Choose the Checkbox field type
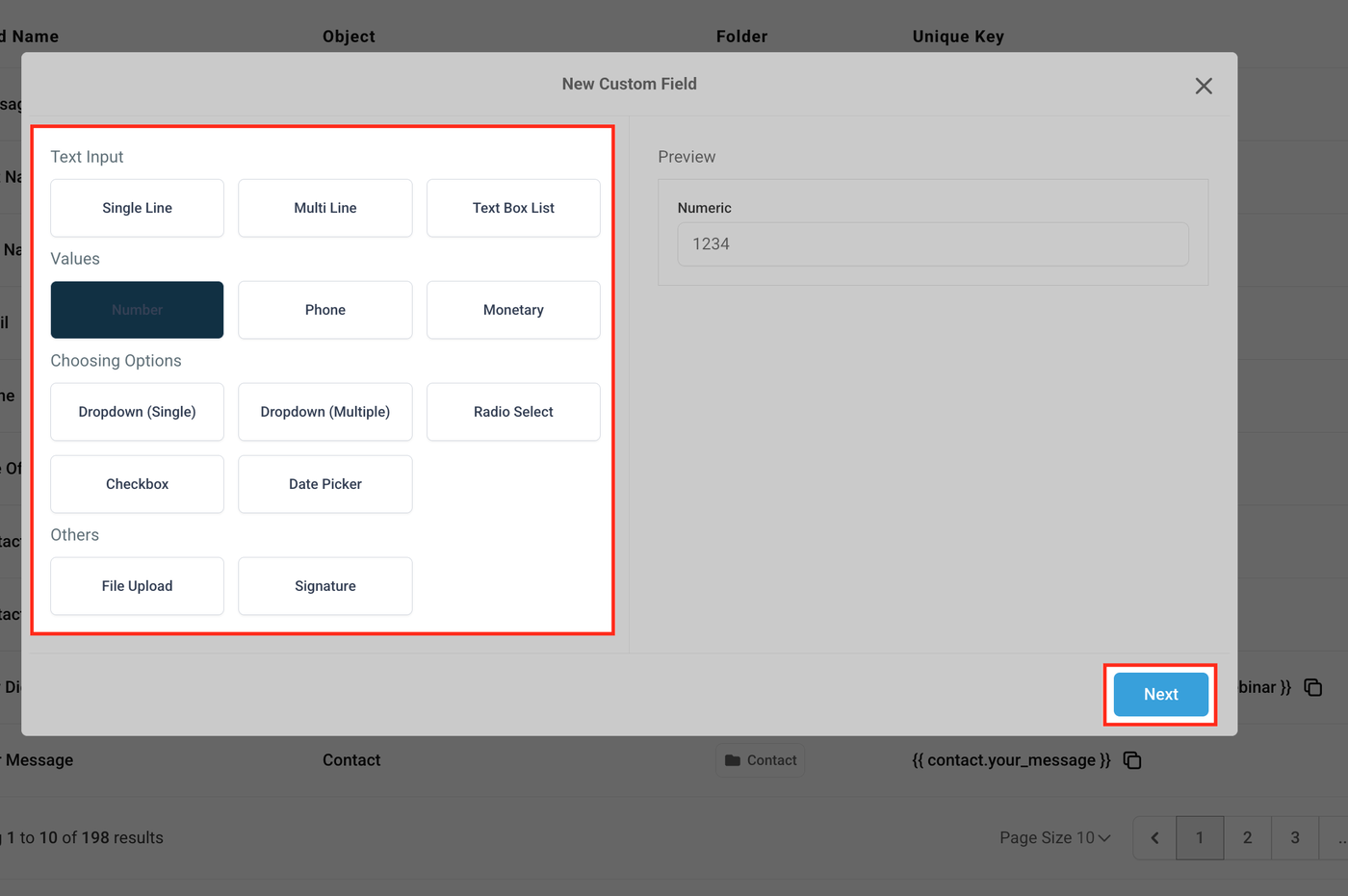 point(137,484)
